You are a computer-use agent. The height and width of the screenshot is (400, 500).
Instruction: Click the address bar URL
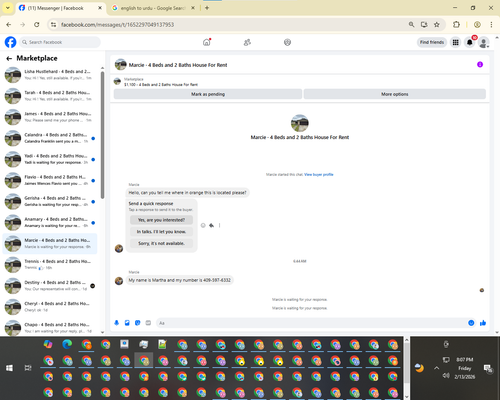(x=117, y=25)
